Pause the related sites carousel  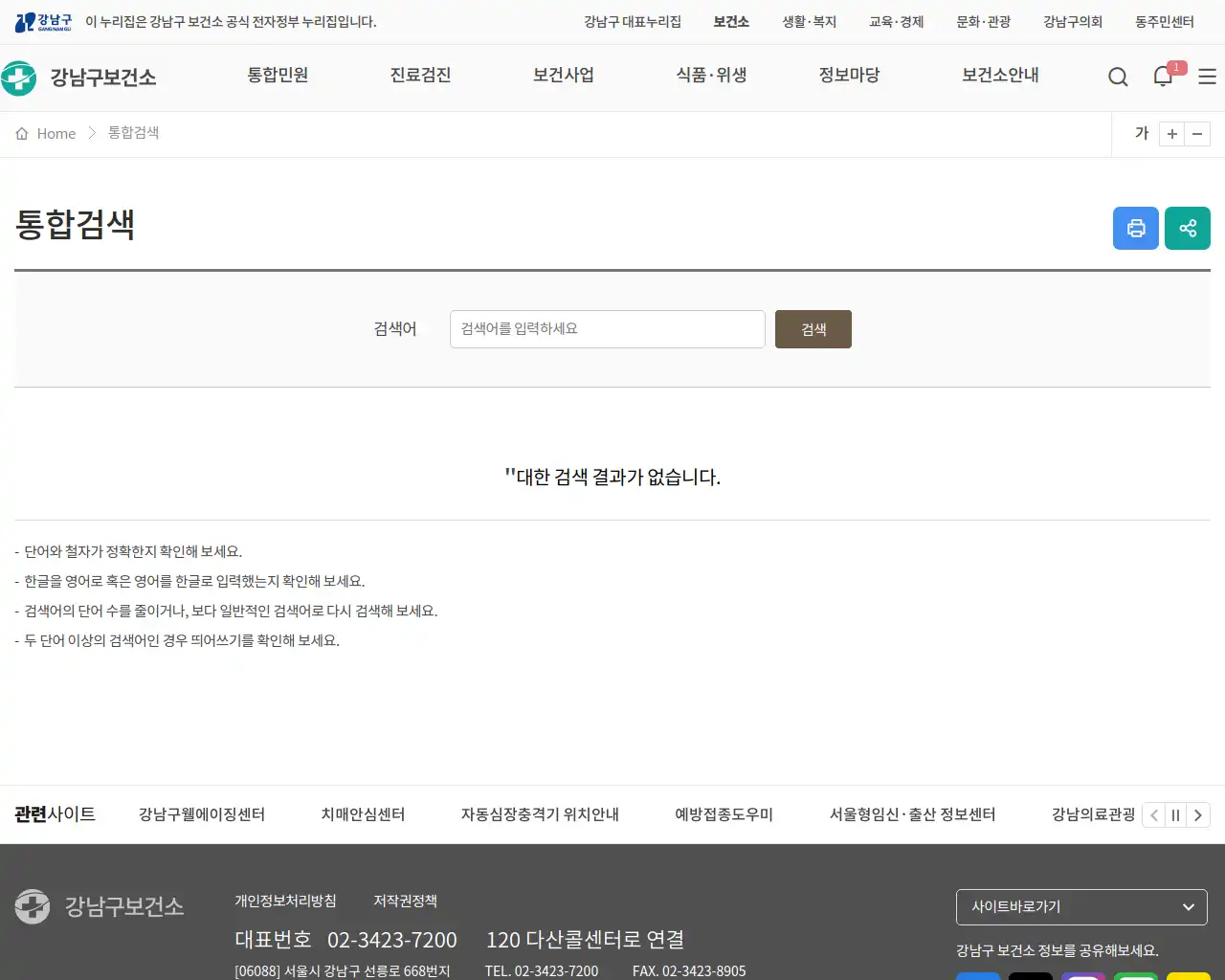1175,814
